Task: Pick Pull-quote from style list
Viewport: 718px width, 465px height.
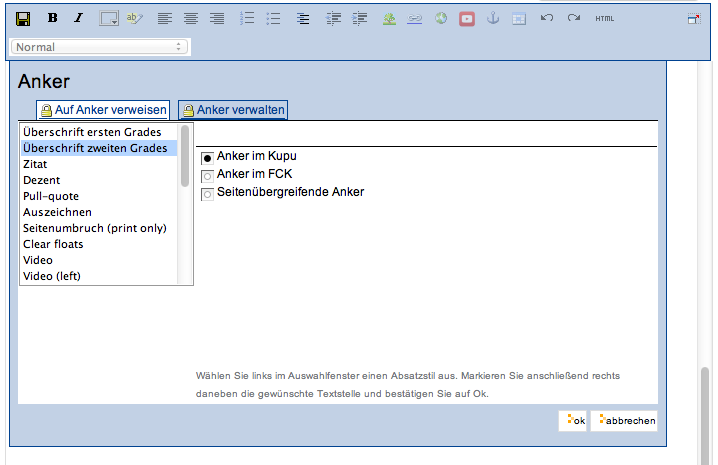Action: click(99, 196)
